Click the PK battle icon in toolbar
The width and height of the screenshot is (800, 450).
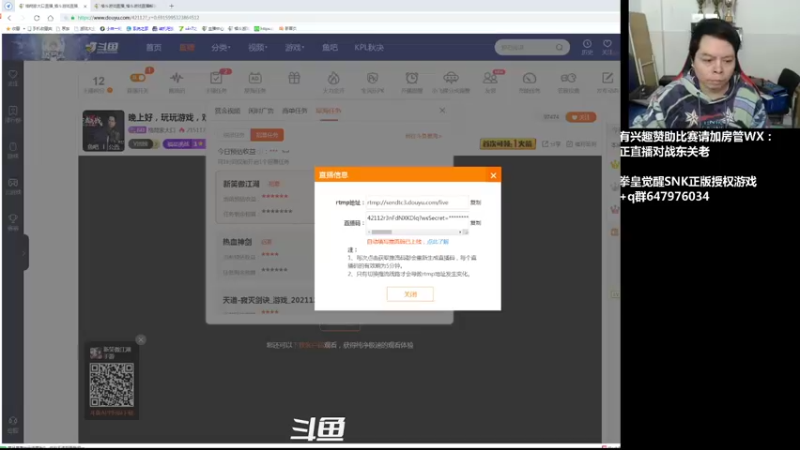372,78
